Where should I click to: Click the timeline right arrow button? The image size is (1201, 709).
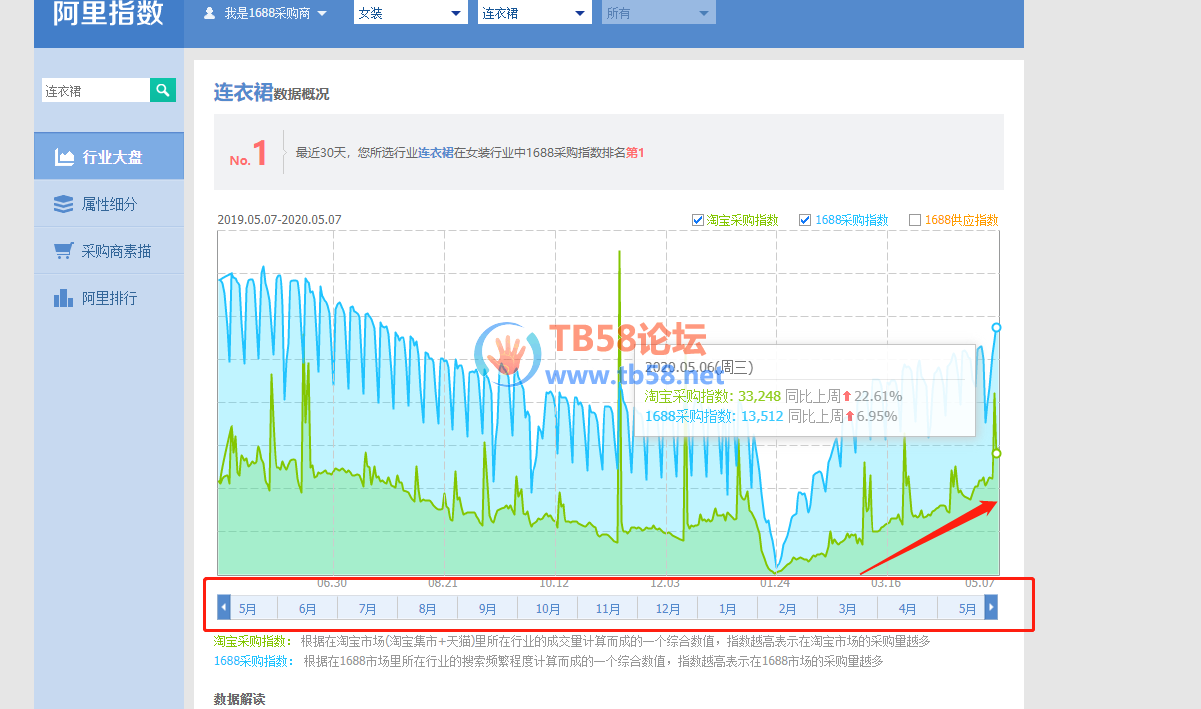991,607
